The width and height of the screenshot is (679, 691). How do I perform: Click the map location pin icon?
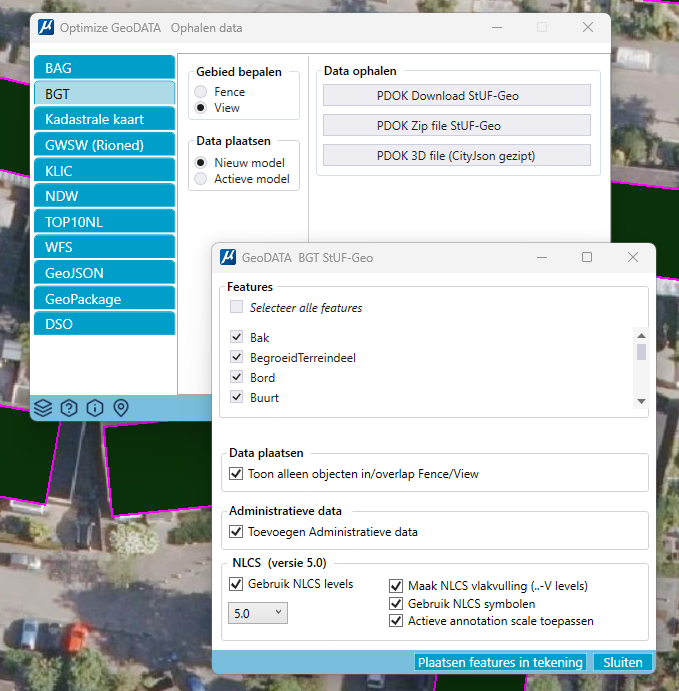tap(121, 408)
